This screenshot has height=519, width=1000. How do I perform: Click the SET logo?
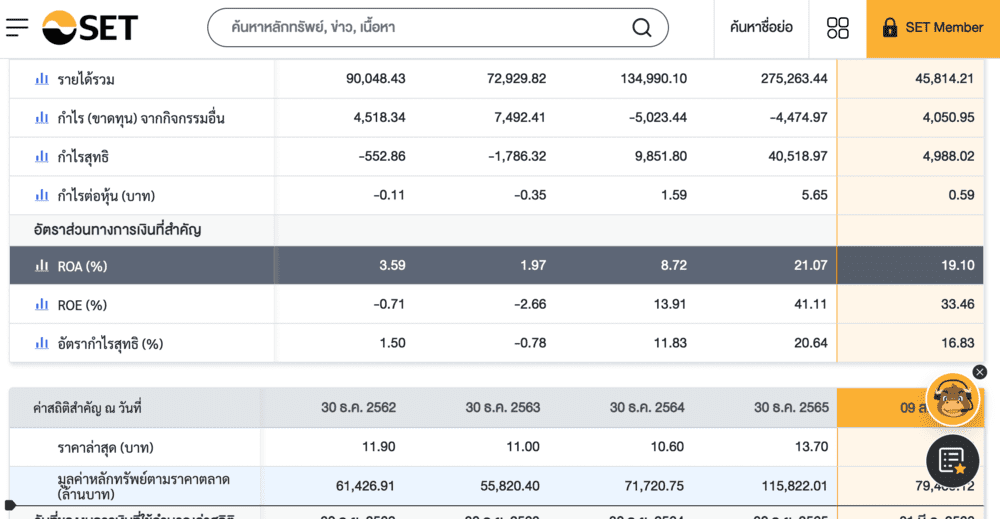pyautogui.click(x=90, y=28)
